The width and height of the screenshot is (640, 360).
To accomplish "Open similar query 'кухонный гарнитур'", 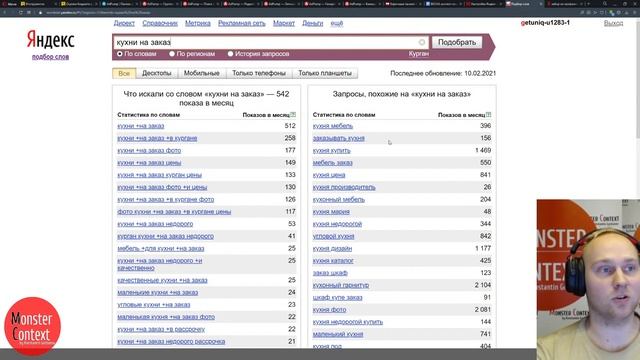I will 341,285.
